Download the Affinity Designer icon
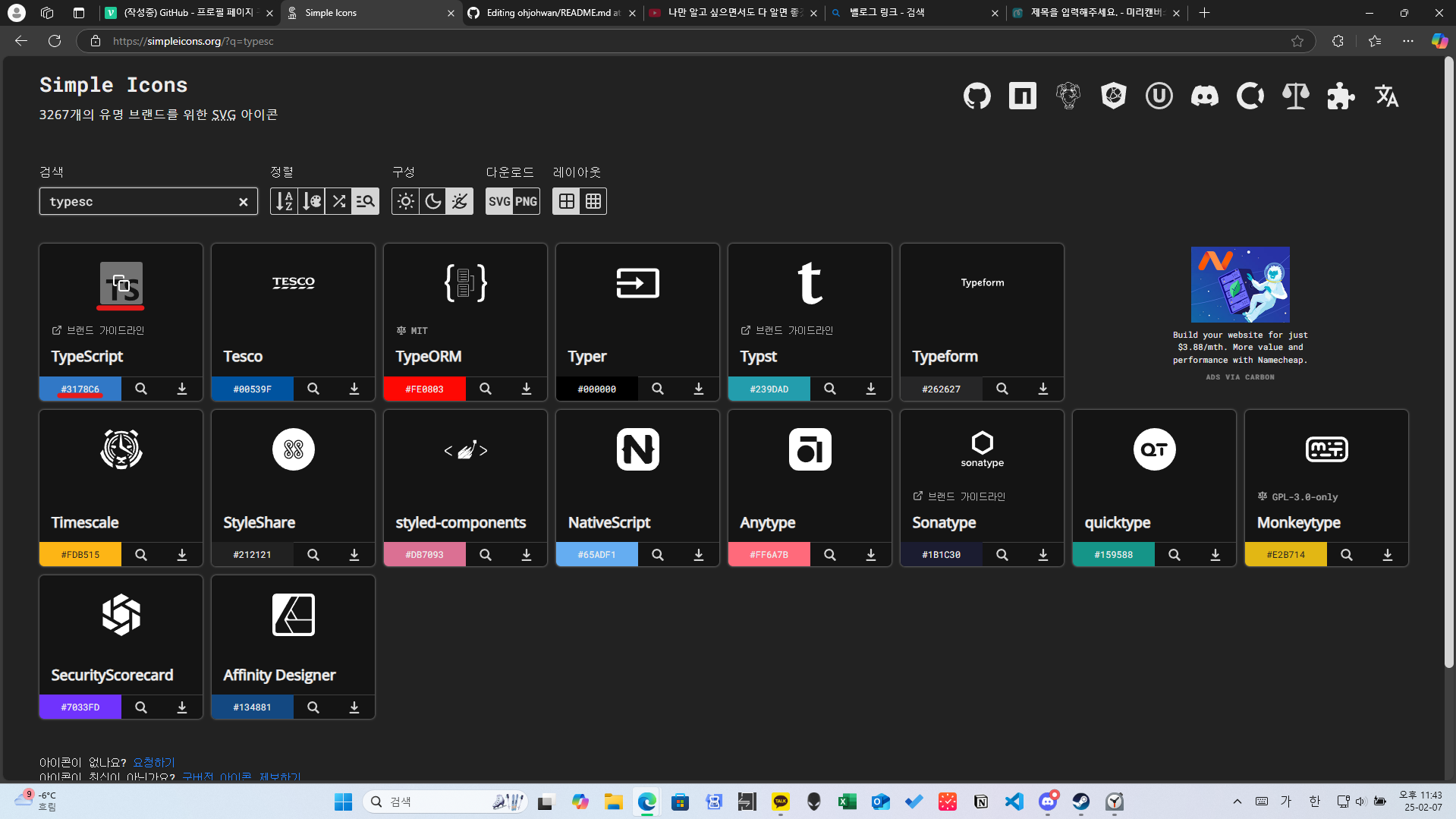This screenshot has width=1456, height=819. [354, 707]
